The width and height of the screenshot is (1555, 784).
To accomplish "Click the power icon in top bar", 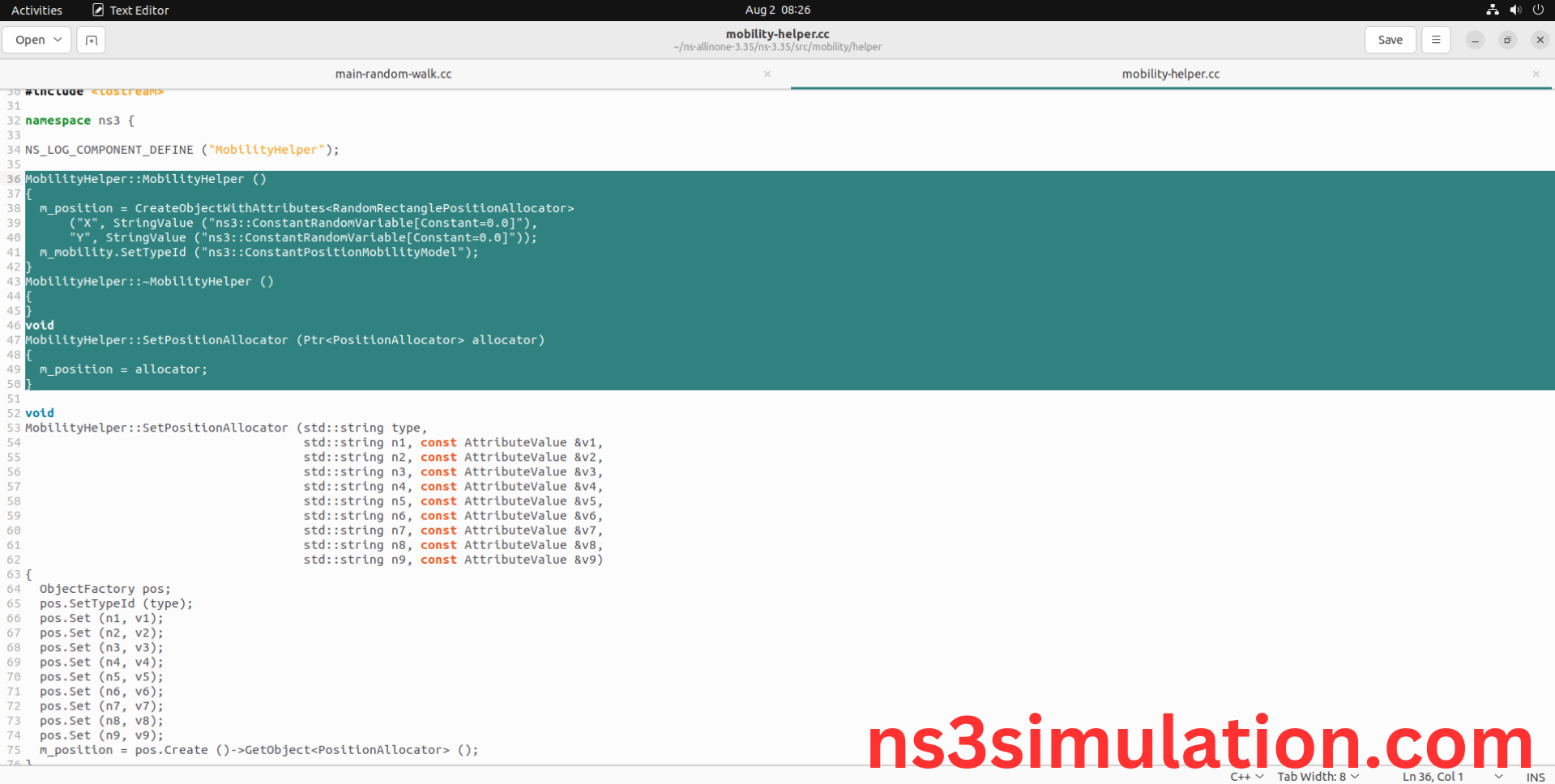I will (1538, 10).
